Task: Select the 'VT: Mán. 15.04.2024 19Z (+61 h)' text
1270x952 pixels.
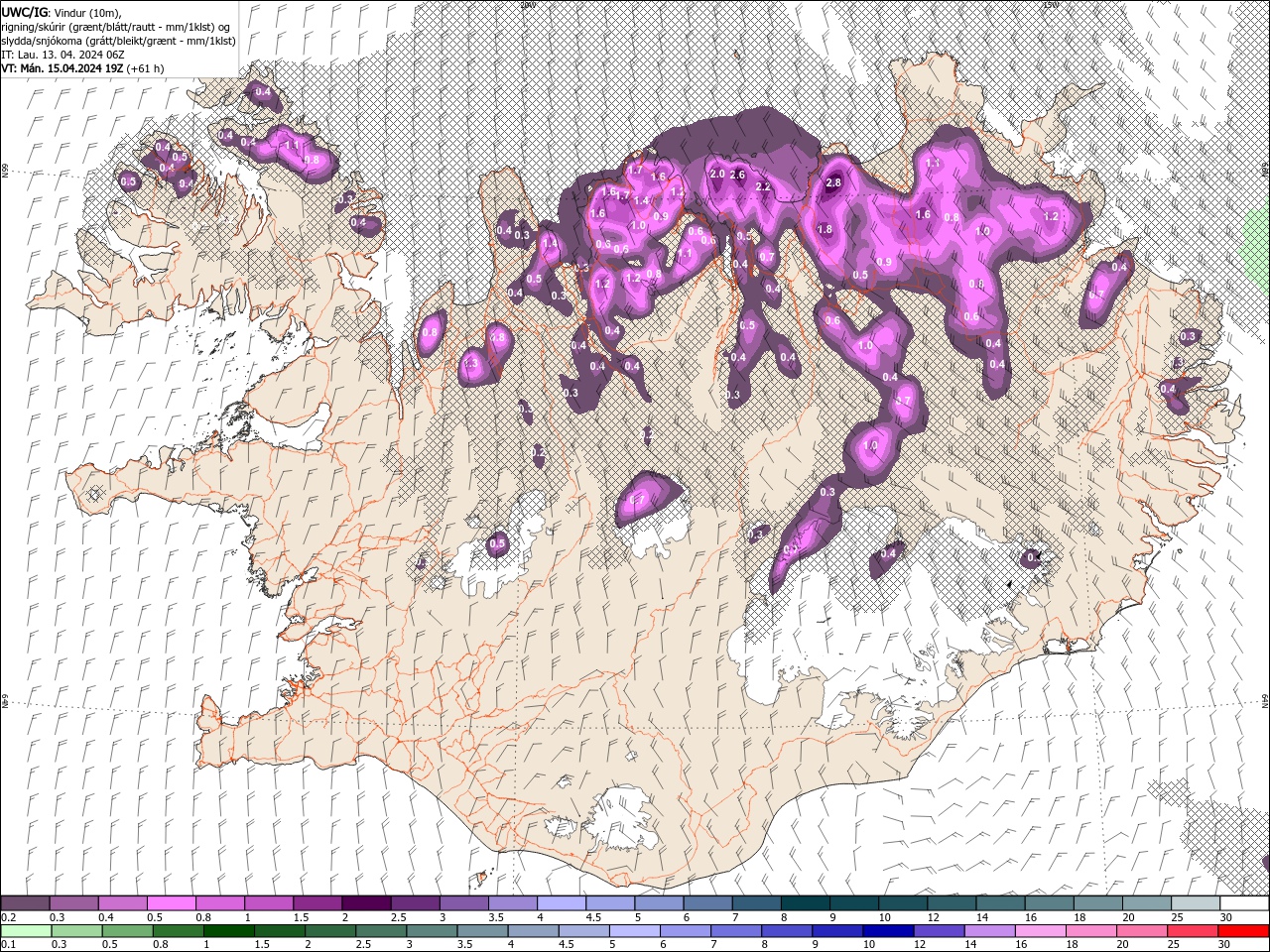Action: click(82, 68)
